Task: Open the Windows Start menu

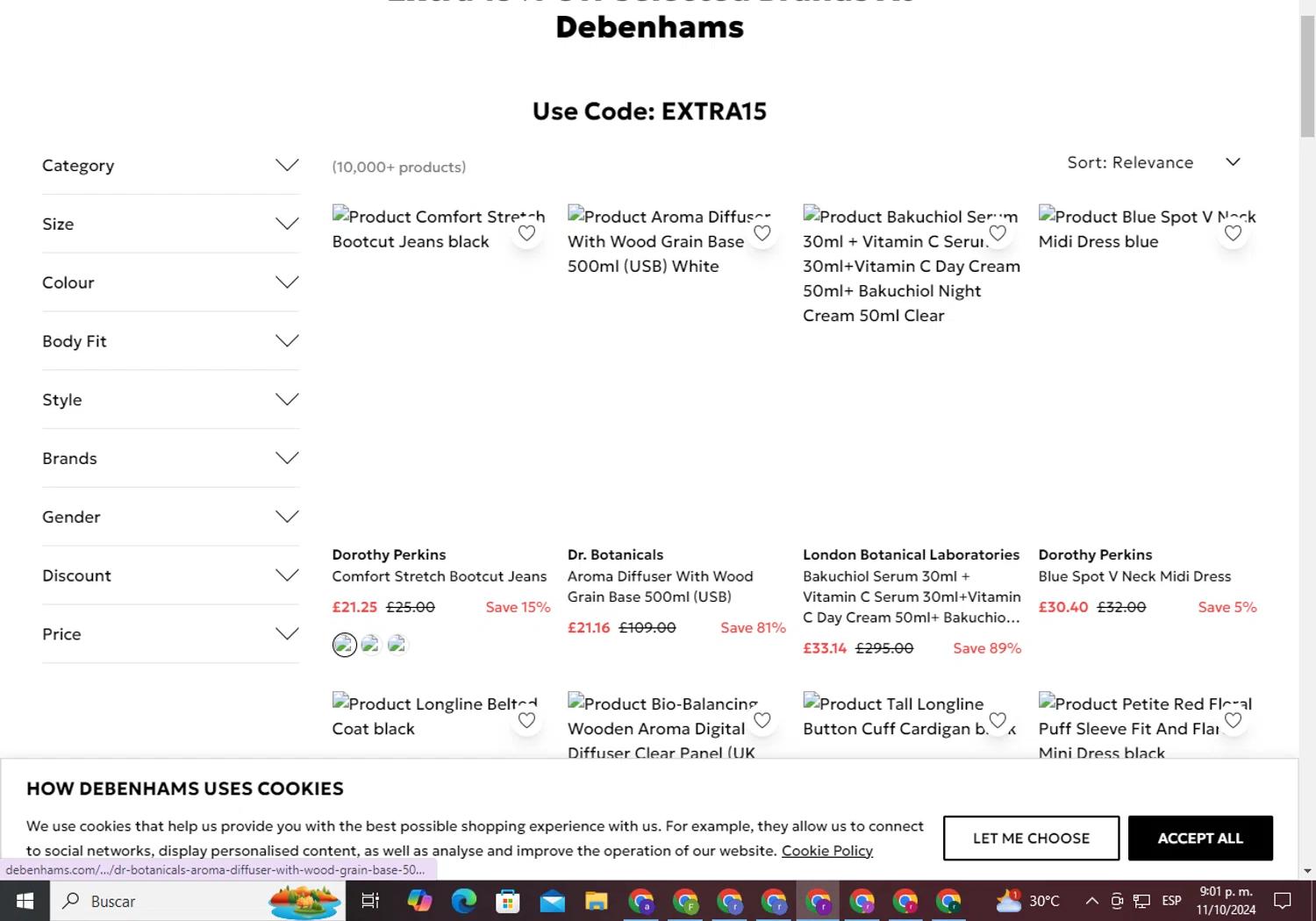Action: (25, 901)
